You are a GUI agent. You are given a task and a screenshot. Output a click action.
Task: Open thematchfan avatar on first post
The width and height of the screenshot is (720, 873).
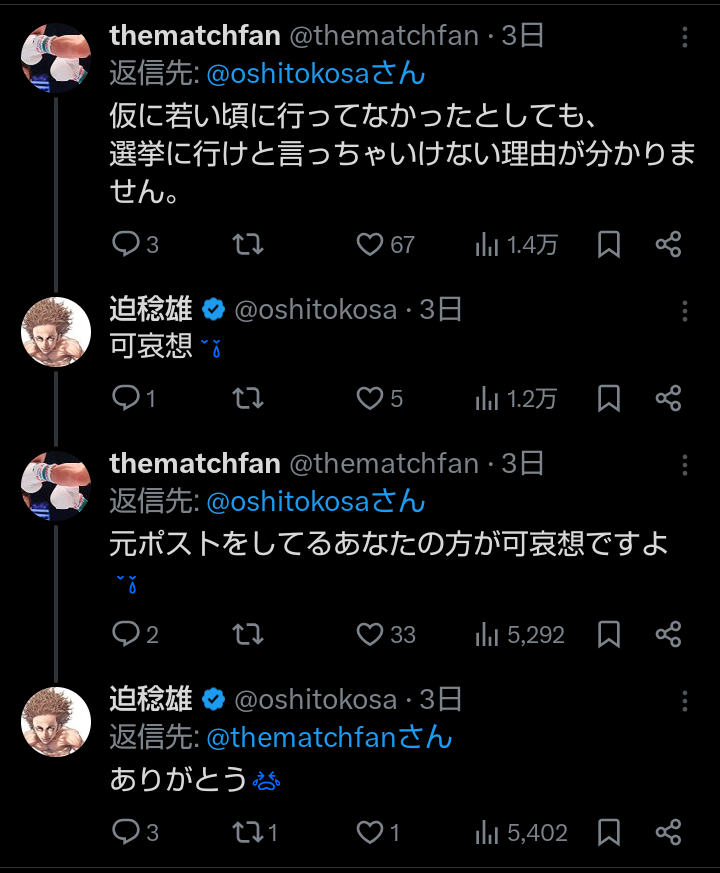point(56,57)
